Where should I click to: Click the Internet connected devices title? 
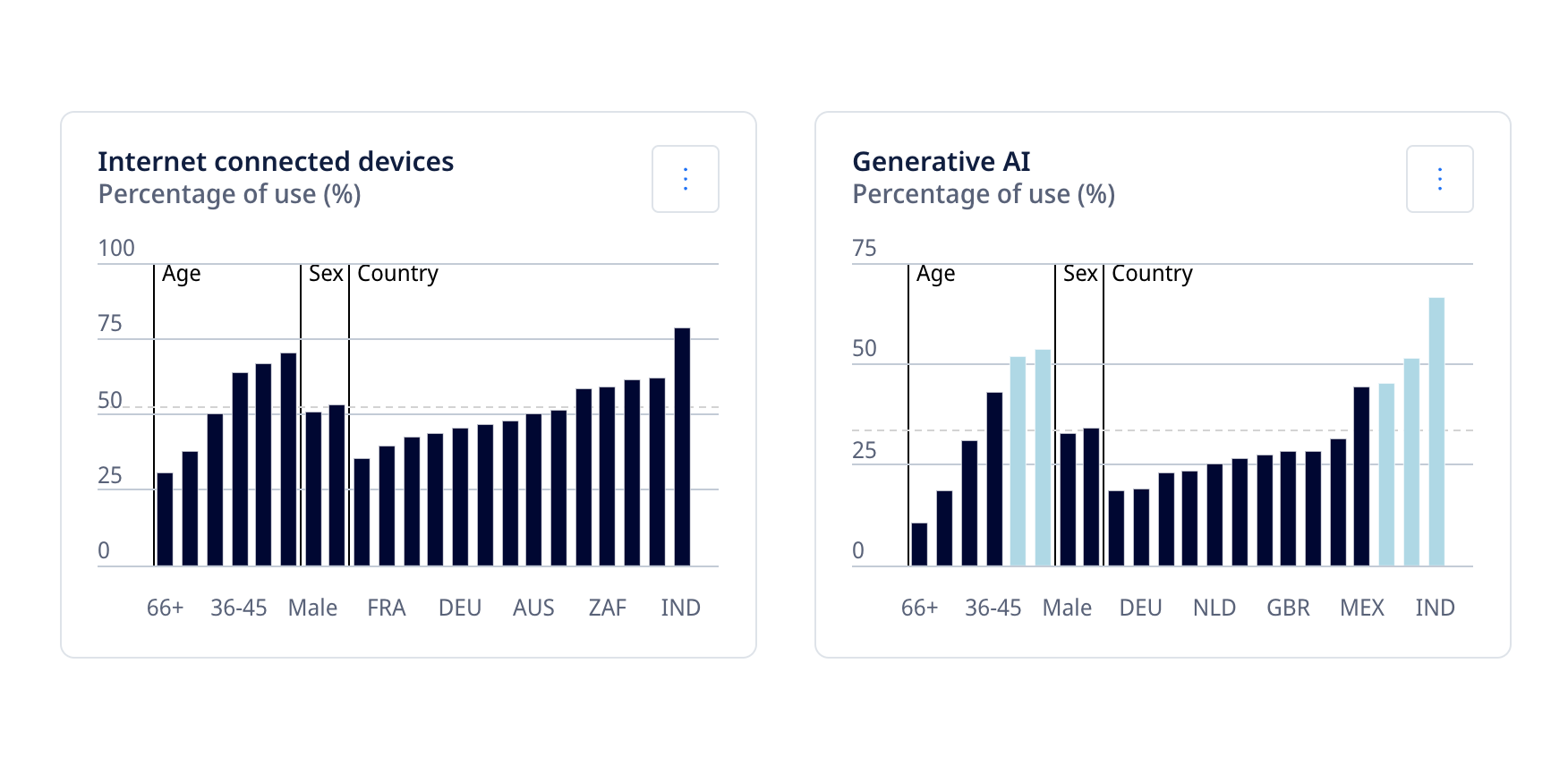coord(276,161)
